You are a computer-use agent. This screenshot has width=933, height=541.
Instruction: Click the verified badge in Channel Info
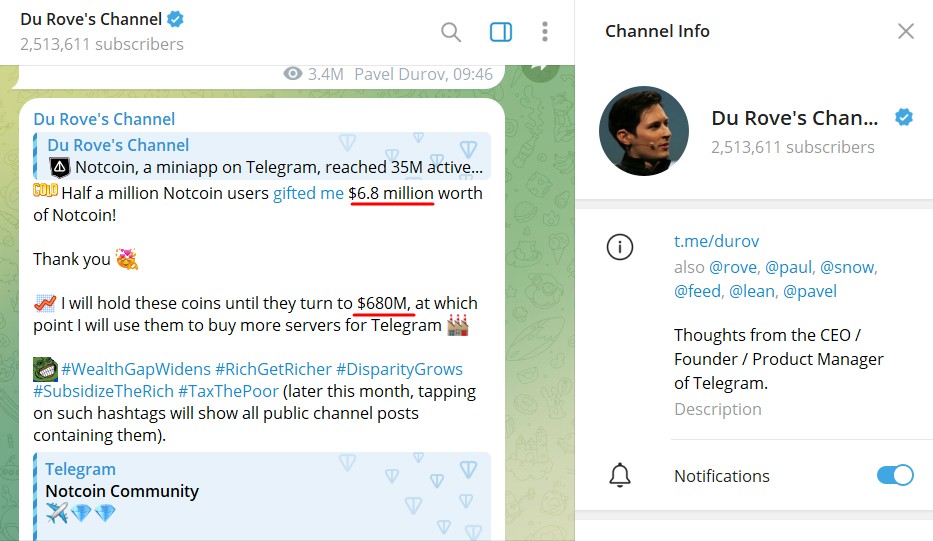tap(904, 118)
